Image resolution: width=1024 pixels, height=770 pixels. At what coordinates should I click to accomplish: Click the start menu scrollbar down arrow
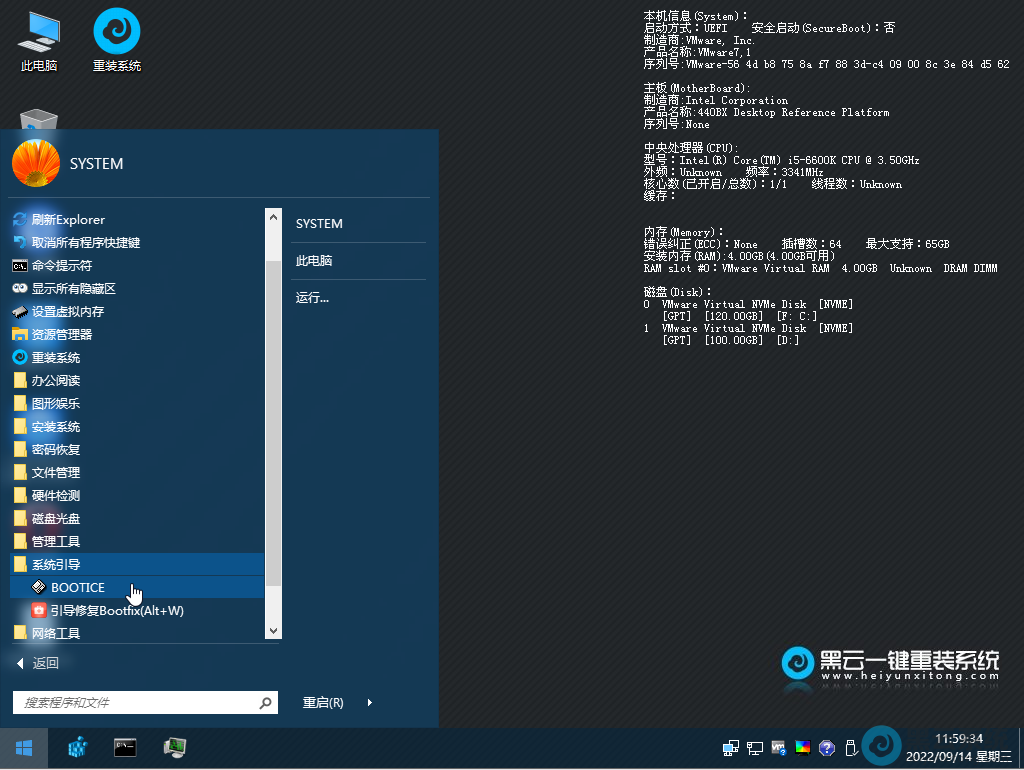pyautogui.click(x=273, y=631)
